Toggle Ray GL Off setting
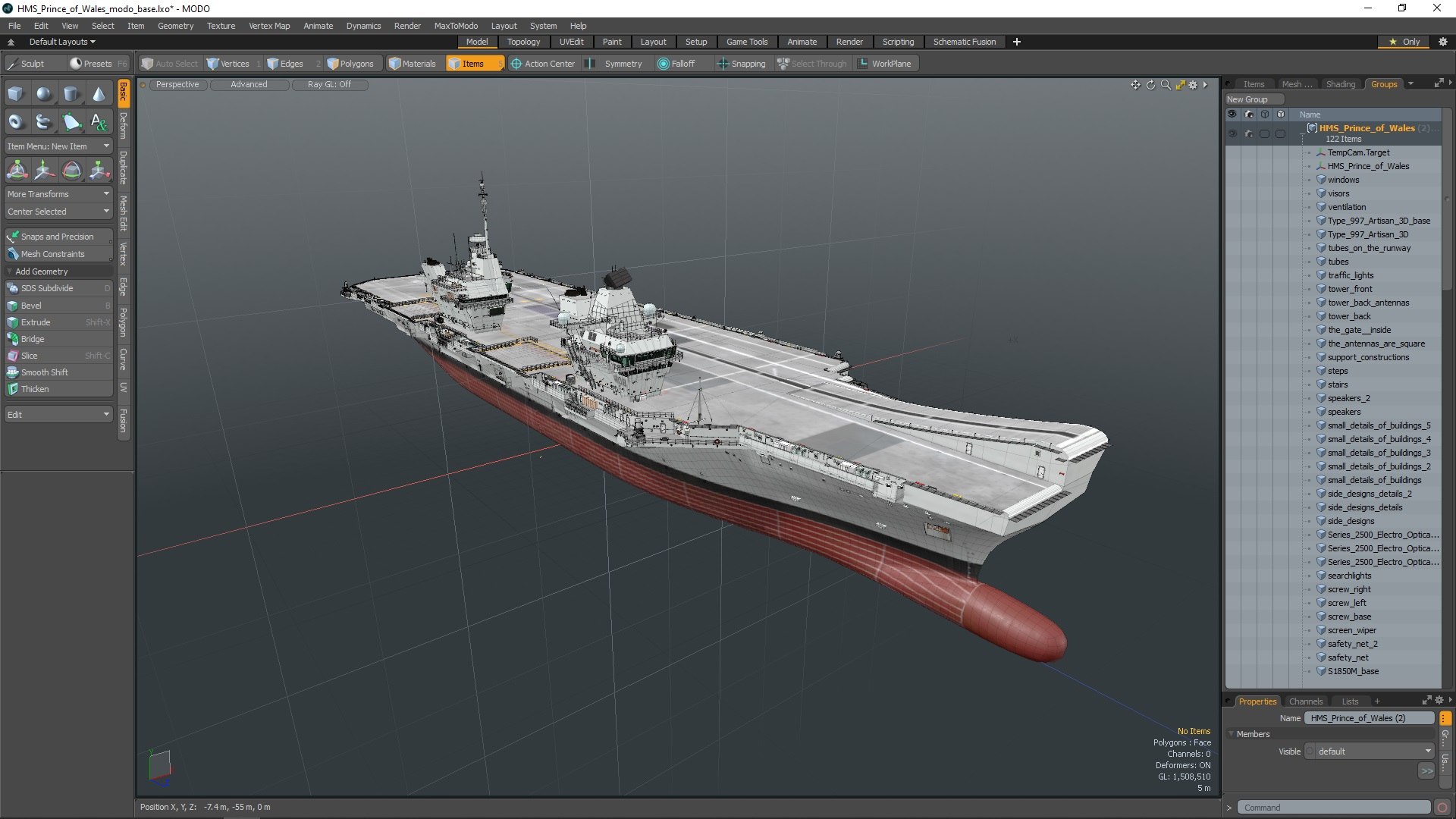This screenshot has width=1456, height=819. [x=329, y=85]
